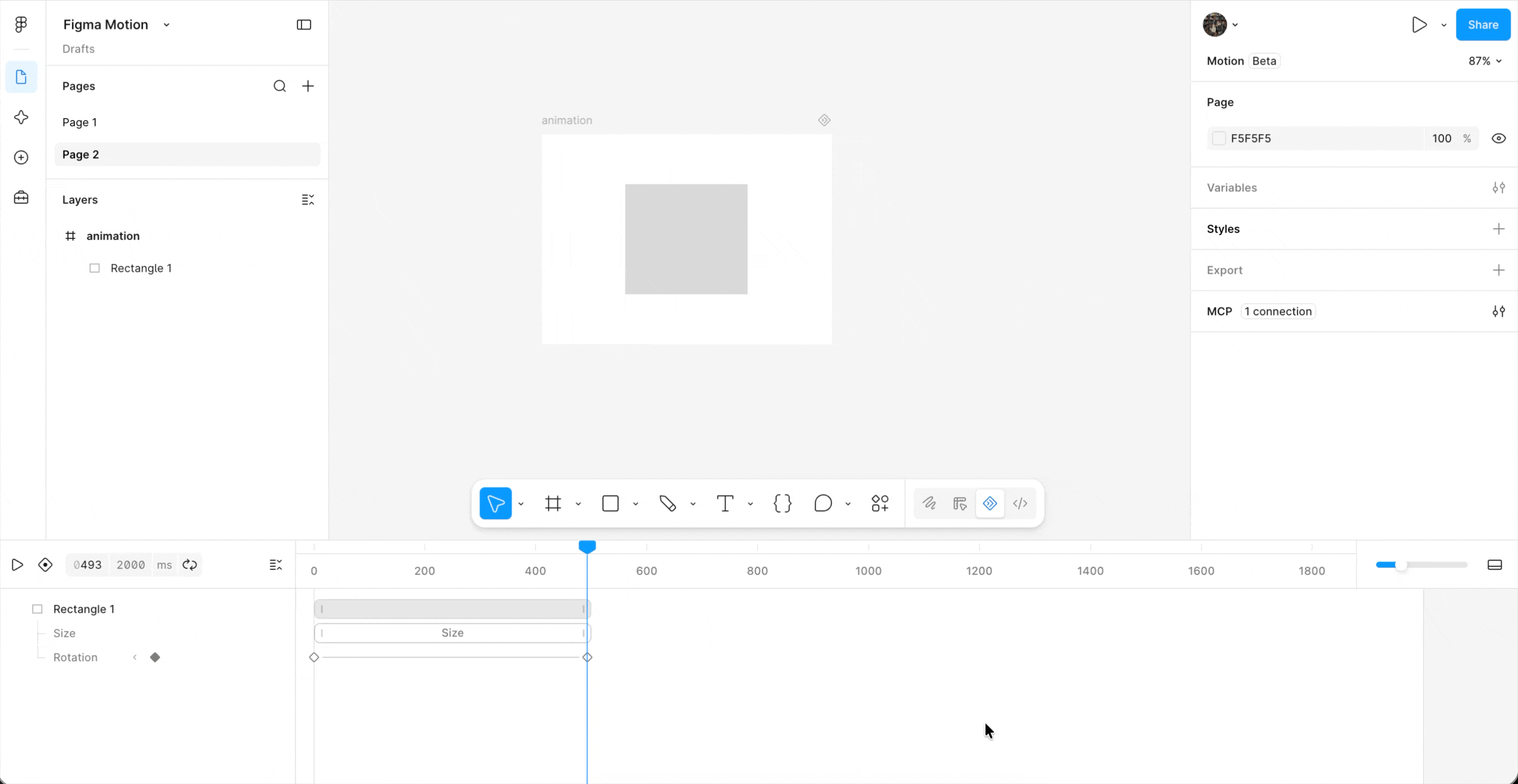Open the toolbox assets sidebar icon
The width and height of the screenshot is (1518, 784).
[21, 197]
